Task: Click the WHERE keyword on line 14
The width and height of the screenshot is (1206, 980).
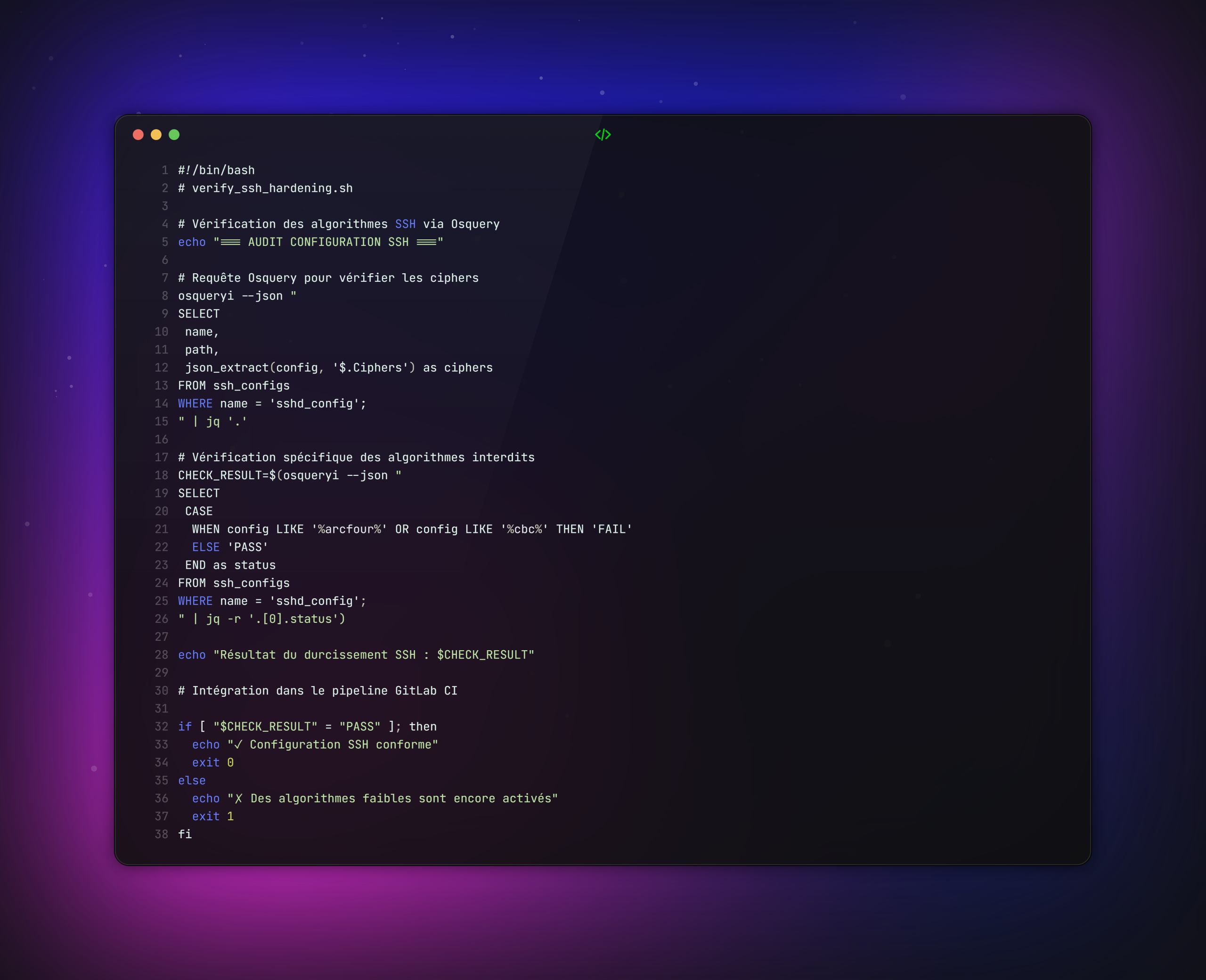Action: 195,404
